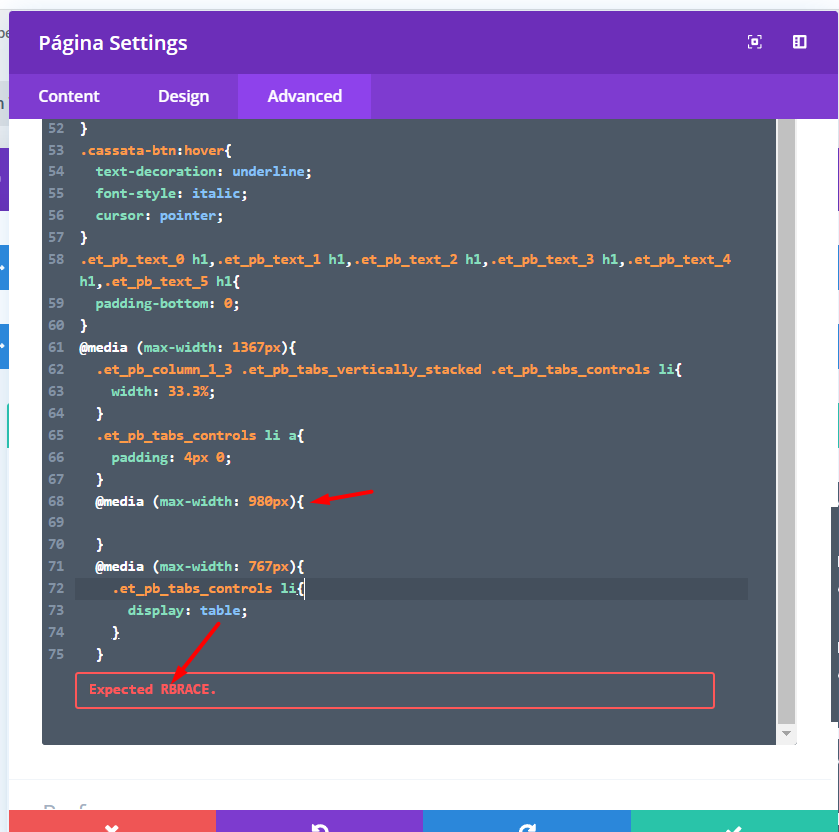Image resolution: width=839 pixels, height=832 pixels.
Task: Click closing brace on line 74
Action: (116, 632)
